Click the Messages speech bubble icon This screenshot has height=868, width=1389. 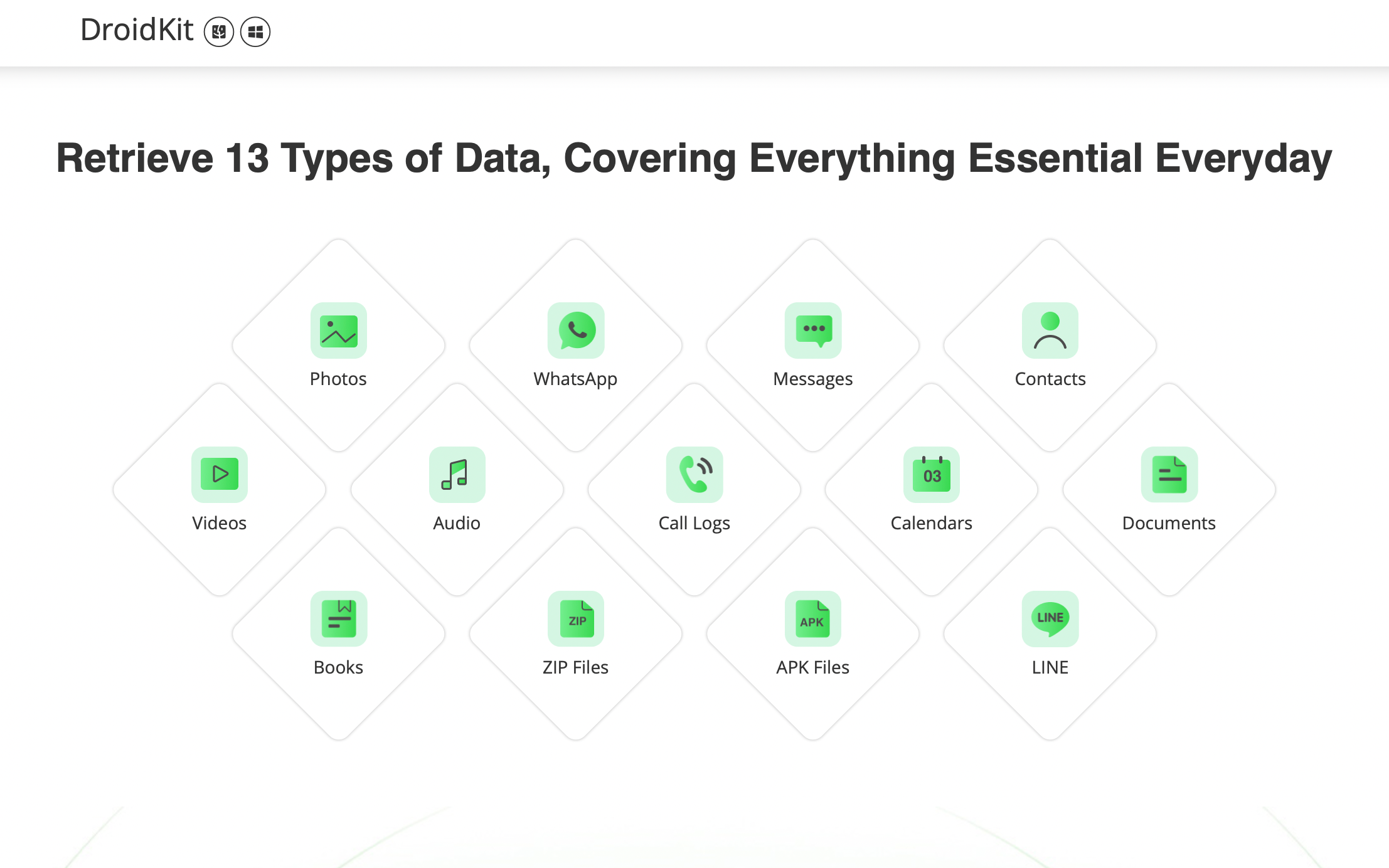click(x=813, y=331)
